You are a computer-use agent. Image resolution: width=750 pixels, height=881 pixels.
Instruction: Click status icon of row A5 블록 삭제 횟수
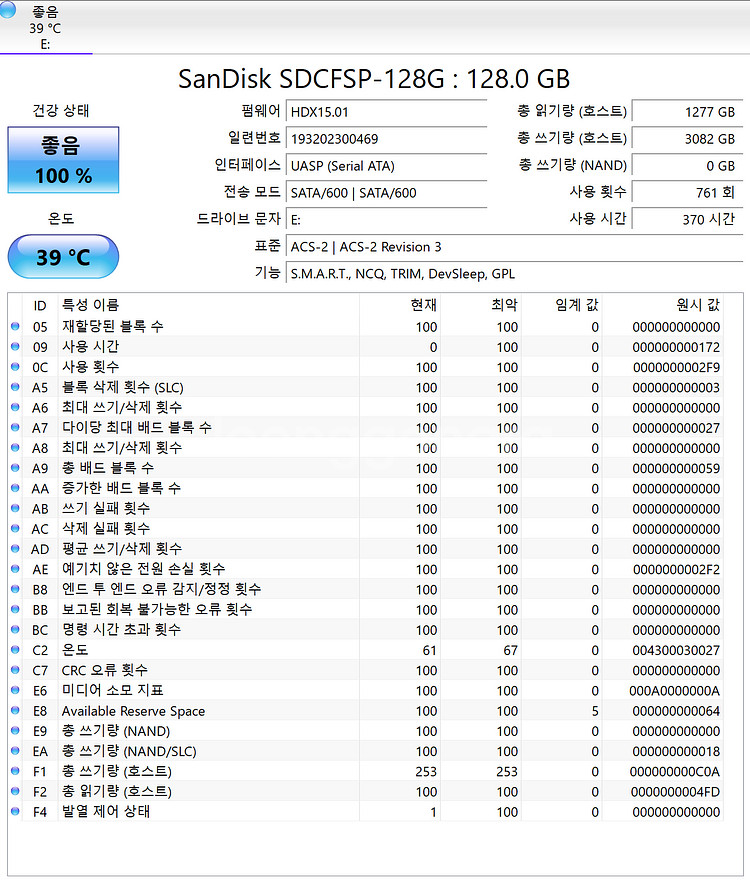[x=15, y=387]
